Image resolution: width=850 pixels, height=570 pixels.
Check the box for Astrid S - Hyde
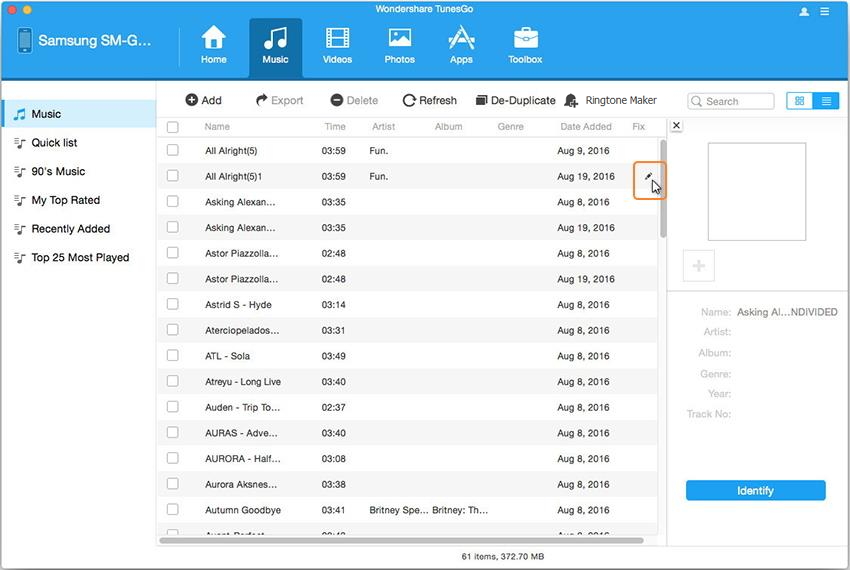pos(173,304)
